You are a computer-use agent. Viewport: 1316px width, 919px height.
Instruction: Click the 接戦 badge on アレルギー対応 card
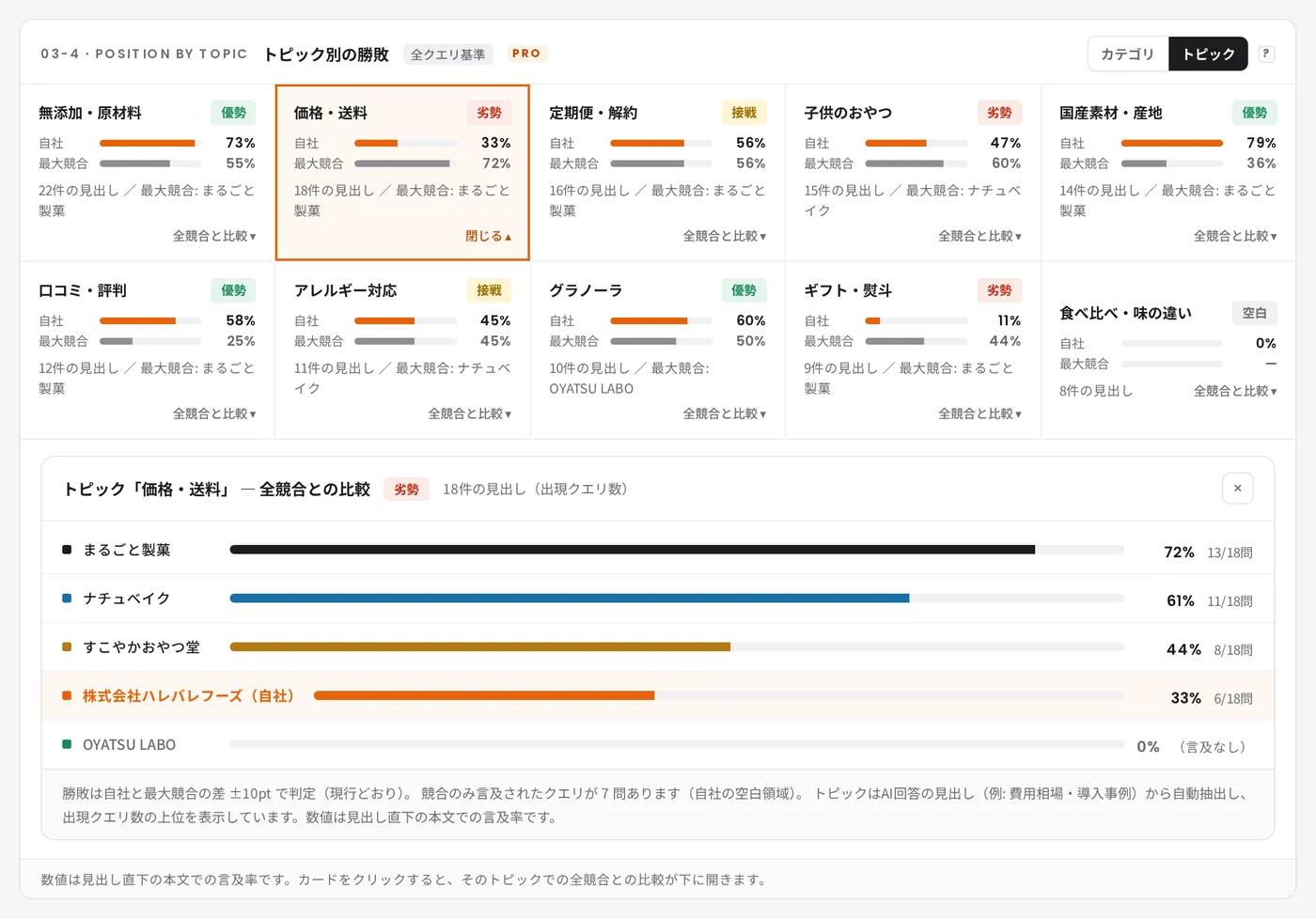pos(489,290)
